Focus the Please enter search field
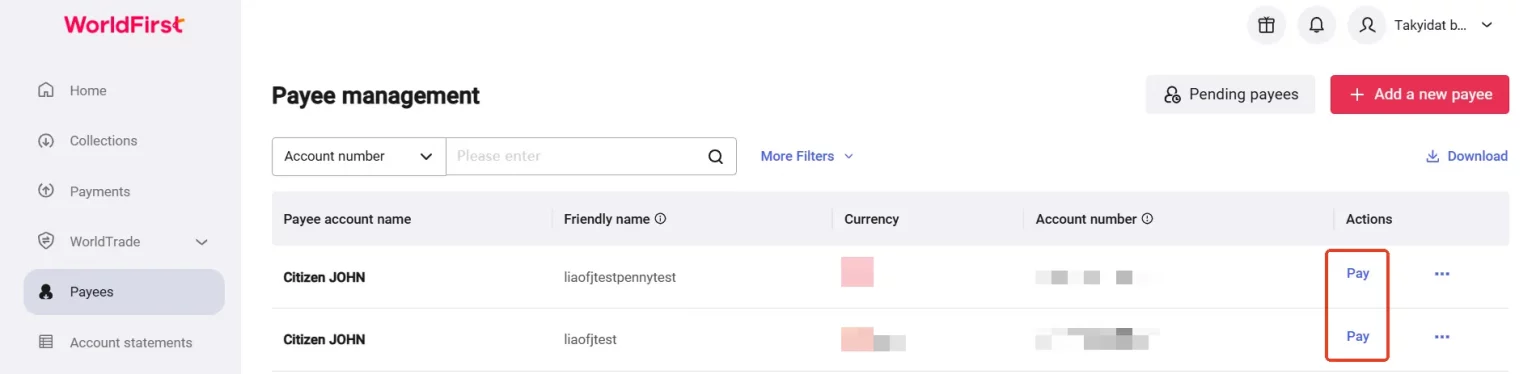Image resolution: width=1536 pixels, height=374 pixels. coord(575,156)
